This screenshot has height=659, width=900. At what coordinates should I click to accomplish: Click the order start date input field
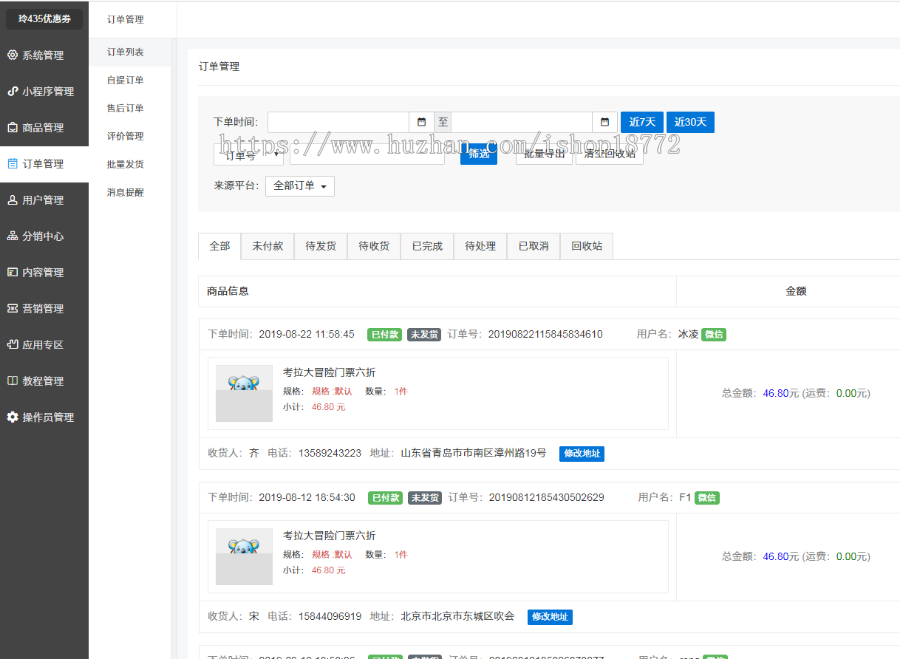click(340, 120)
